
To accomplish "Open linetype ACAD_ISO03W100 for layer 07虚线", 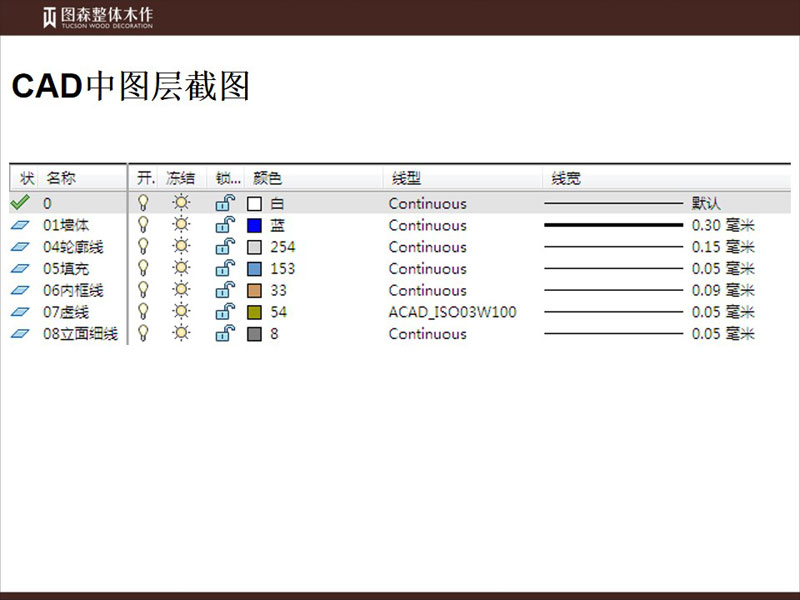I will click(x=452, y=312).
